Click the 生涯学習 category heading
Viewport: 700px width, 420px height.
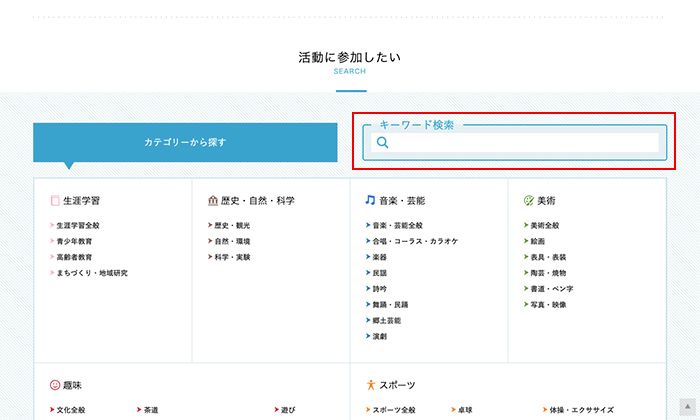pyautogui.click(x=81, y=201)
